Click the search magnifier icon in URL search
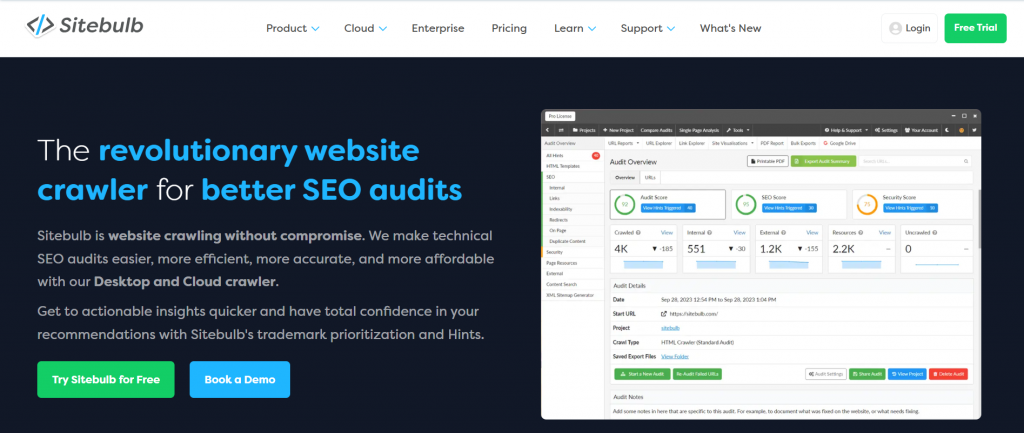 click(966, 161)
